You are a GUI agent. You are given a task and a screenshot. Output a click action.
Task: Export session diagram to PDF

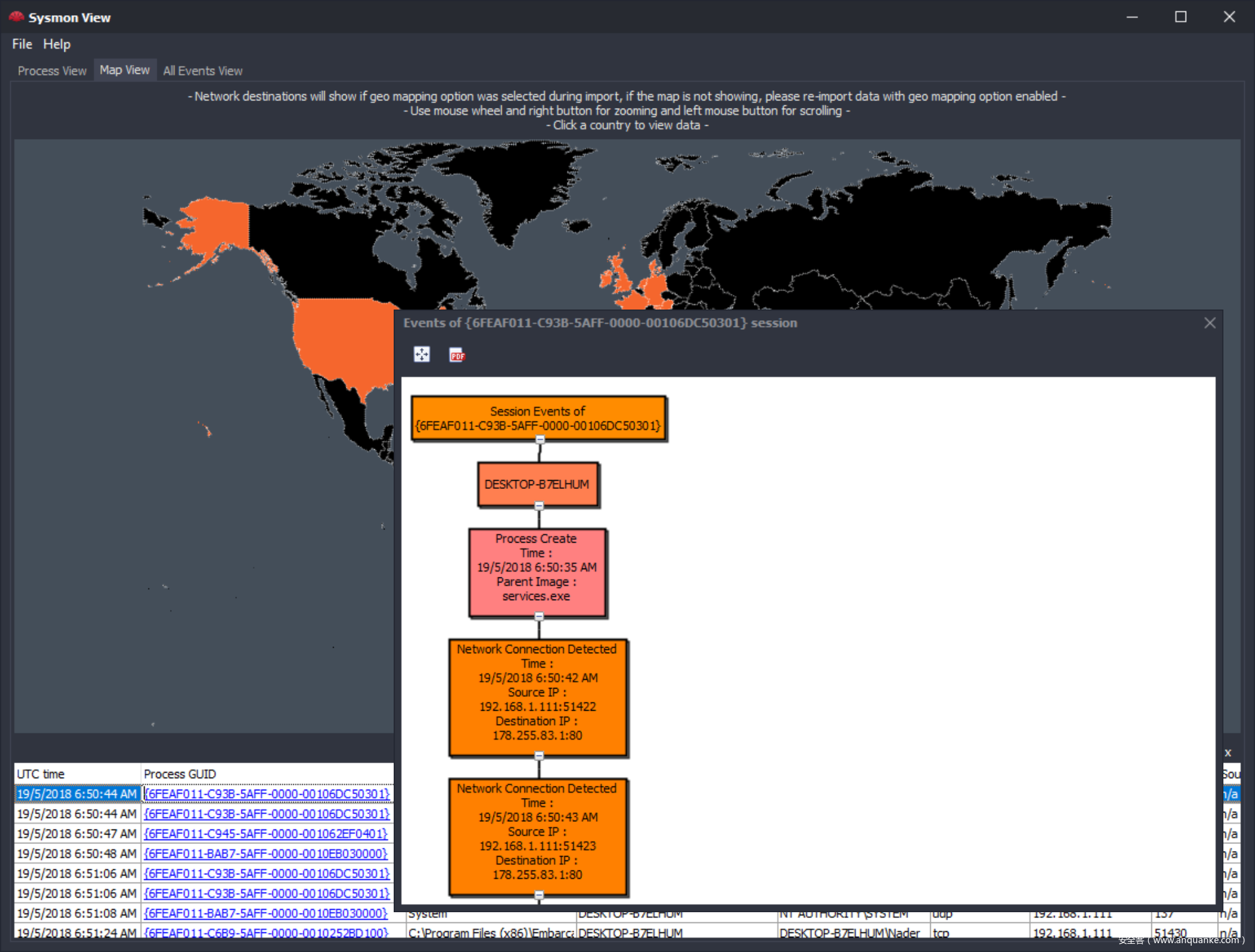457,355
